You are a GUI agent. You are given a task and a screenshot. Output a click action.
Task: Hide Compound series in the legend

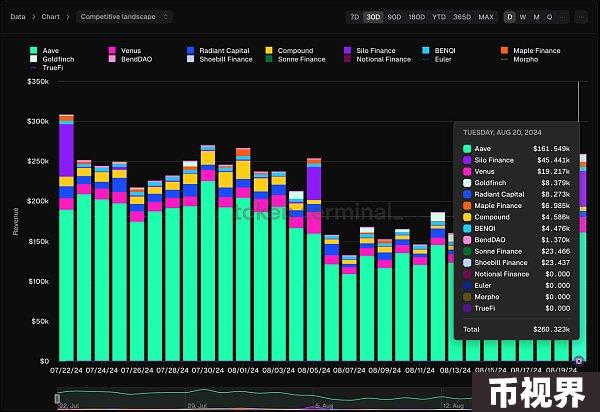(289, 50)
